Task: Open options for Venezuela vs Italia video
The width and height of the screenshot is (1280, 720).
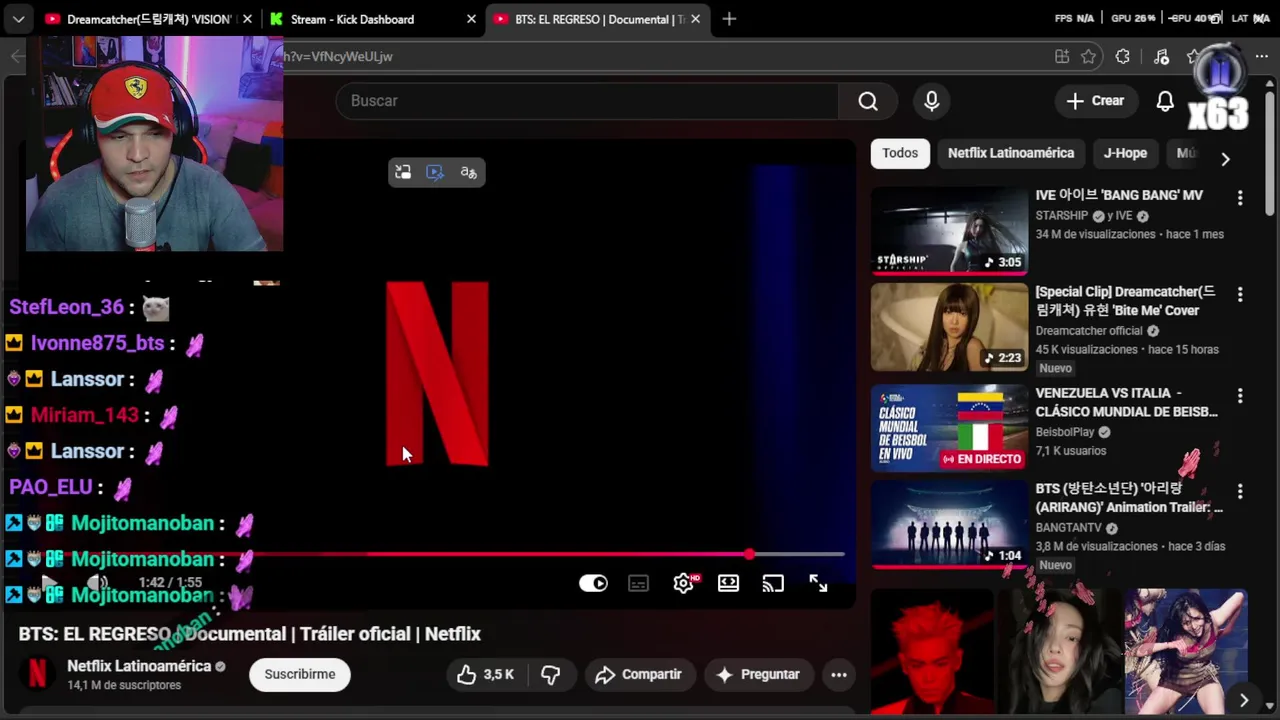Action: coord(1240,396)
